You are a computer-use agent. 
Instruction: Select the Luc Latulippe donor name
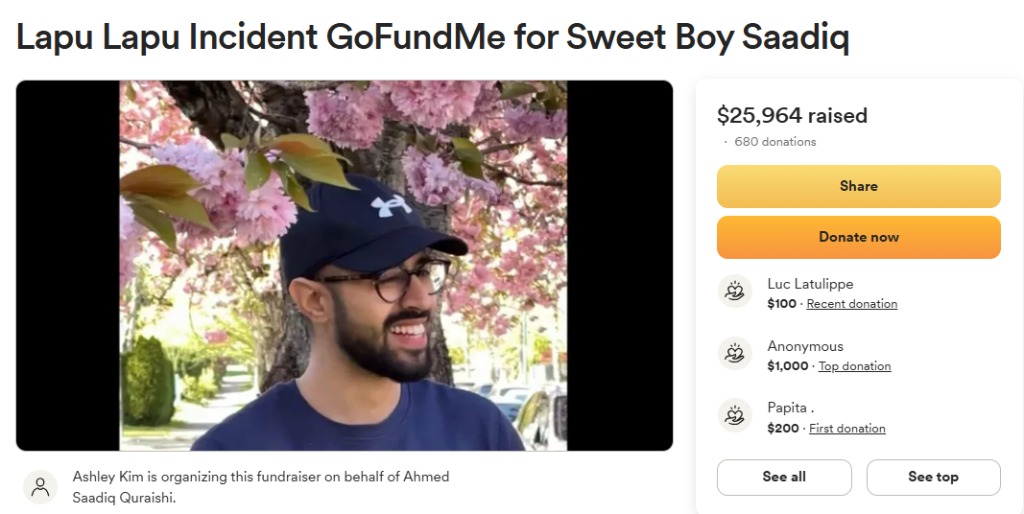pyautogui.click(x=810, y=284)
